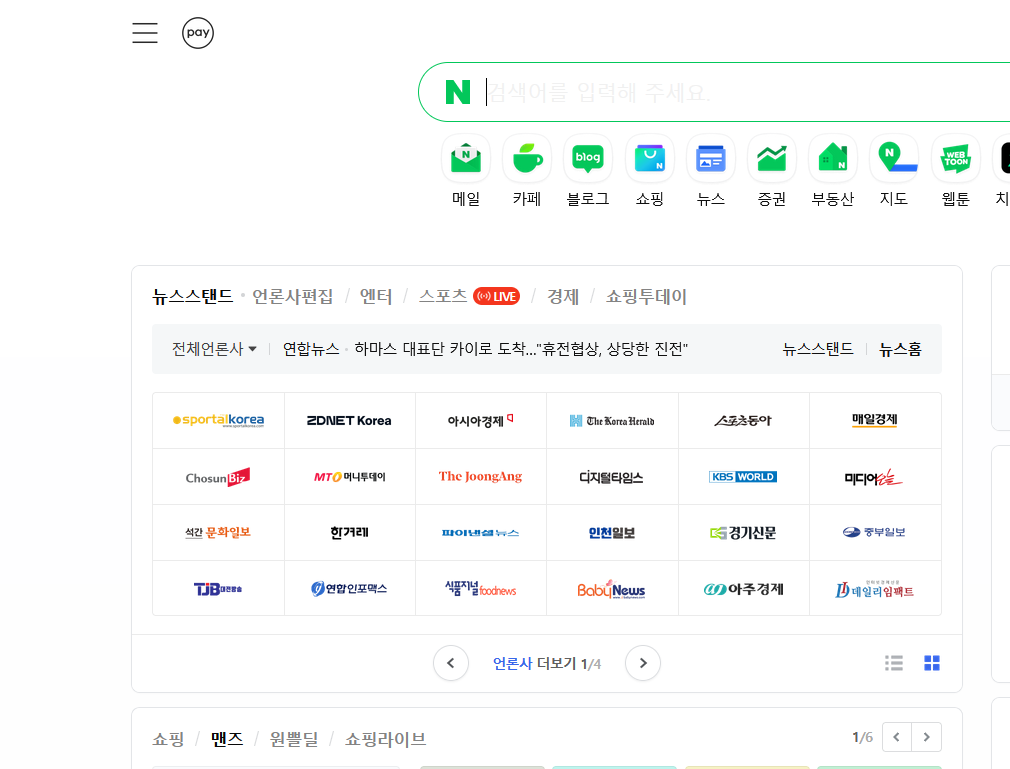Open ChosunBiz press logo
Screen dimensions: 1010x769
pos(218,477)
